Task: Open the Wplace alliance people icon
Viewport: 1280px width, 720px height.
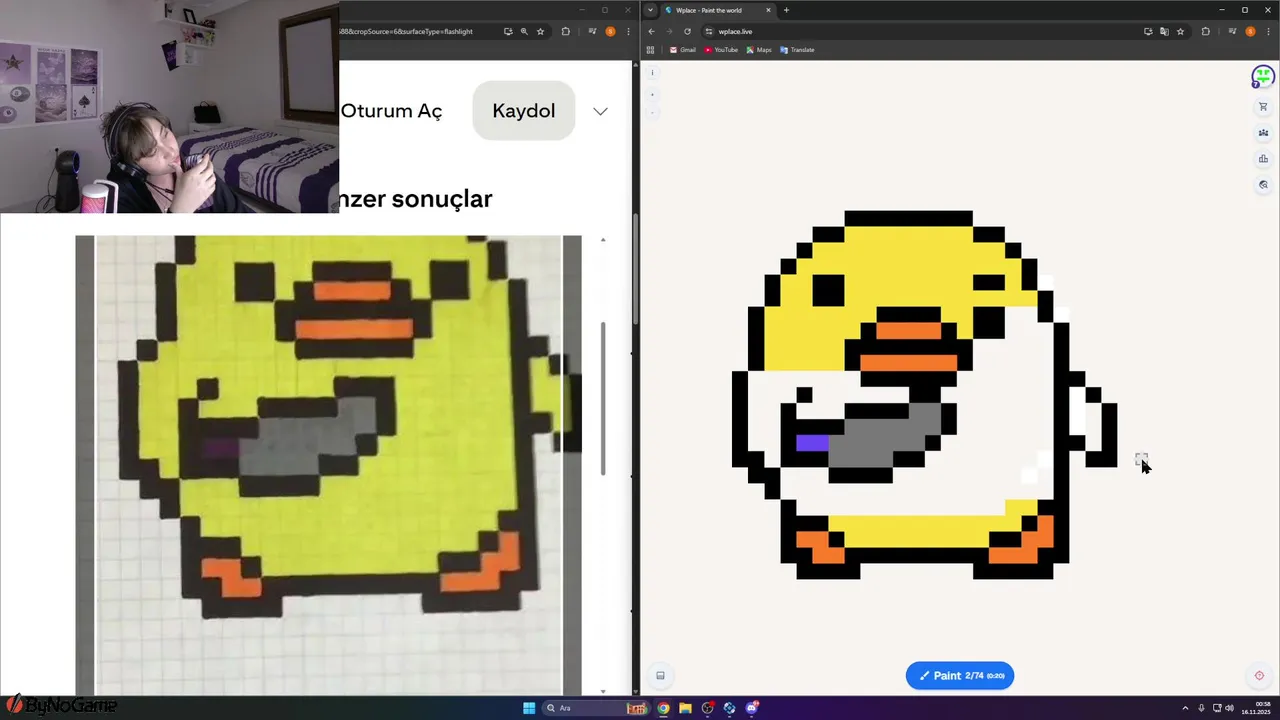Action: (x=1263, y=133)
